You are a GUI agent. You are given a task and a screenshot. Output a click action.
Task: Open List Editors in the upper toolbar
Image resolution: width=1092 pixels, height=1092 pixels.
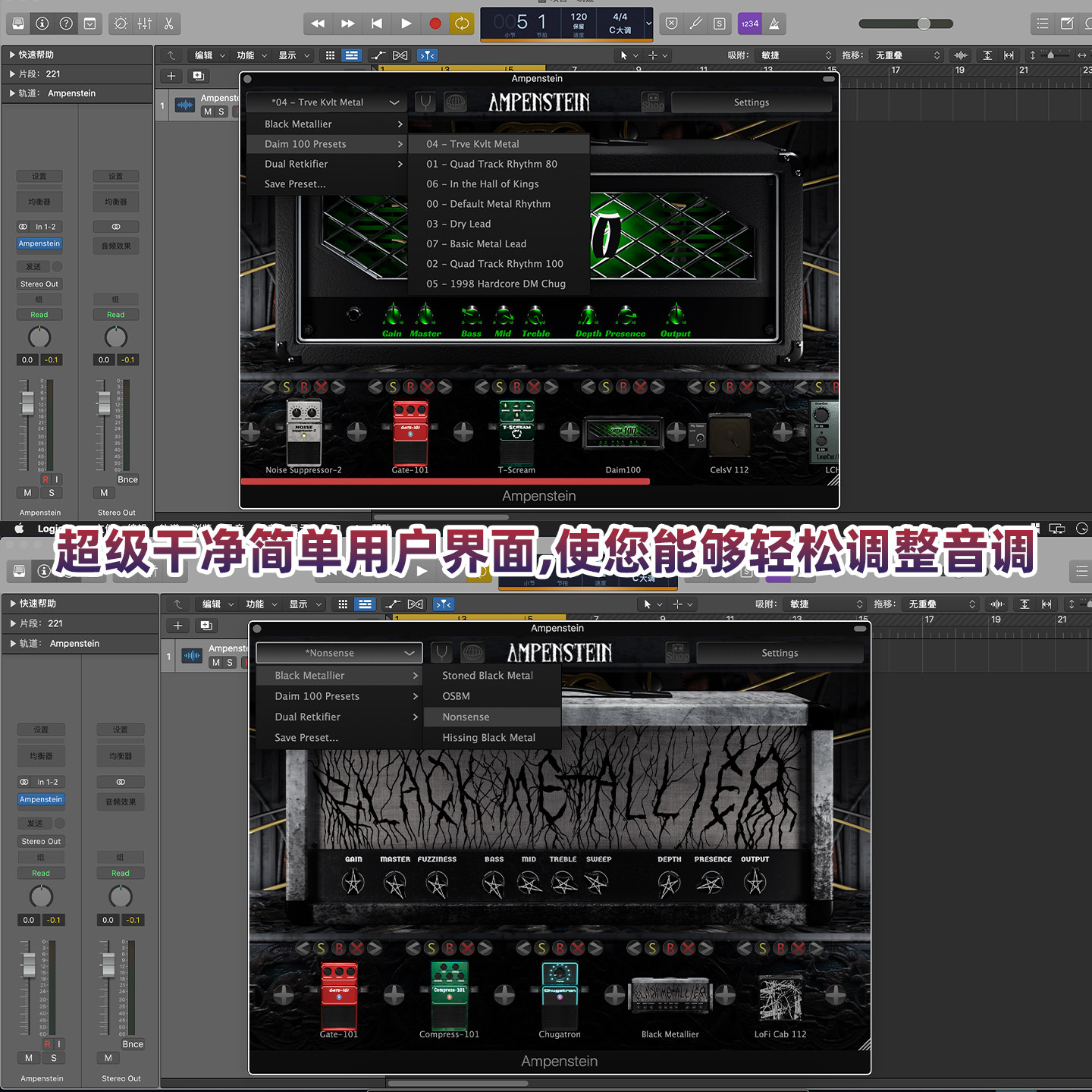pyautogui.click(x=1043, y=24)
